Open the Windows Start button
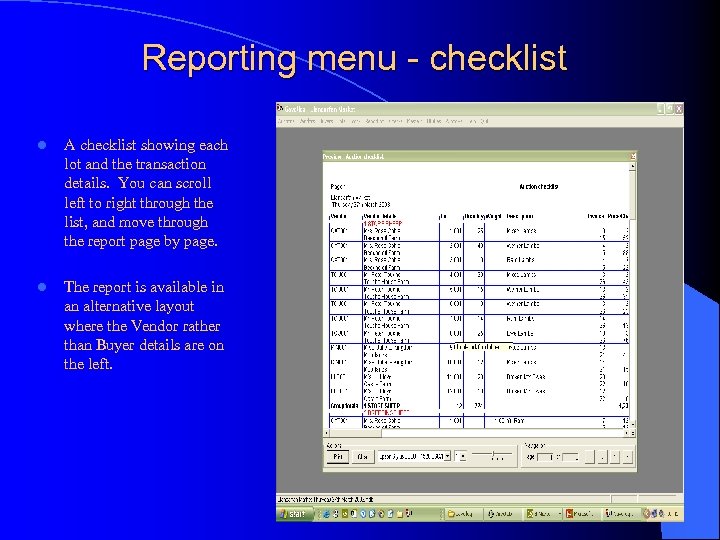720x540 pixels. click(x=294, y=514)
